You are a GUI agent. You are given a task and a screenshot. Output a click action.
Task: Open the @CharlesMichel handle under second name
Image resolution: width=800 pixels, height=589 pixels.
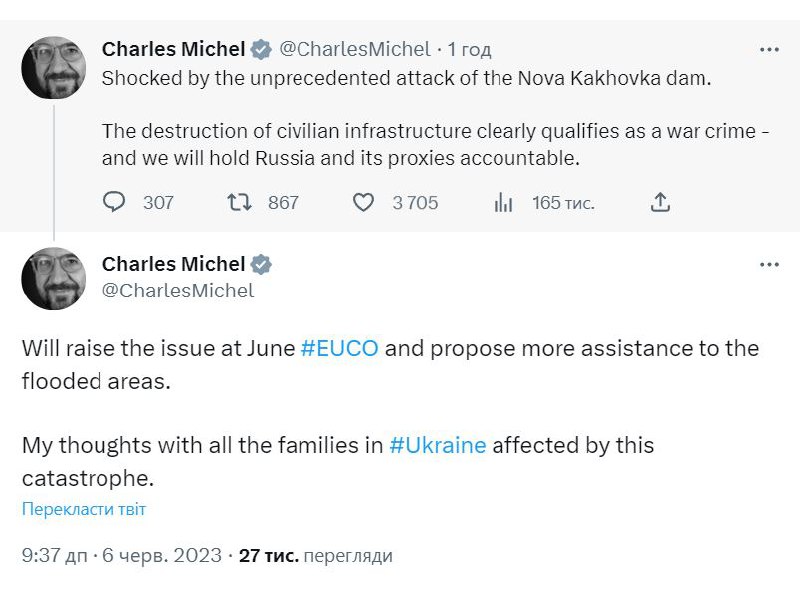click(x=178, y=290)
